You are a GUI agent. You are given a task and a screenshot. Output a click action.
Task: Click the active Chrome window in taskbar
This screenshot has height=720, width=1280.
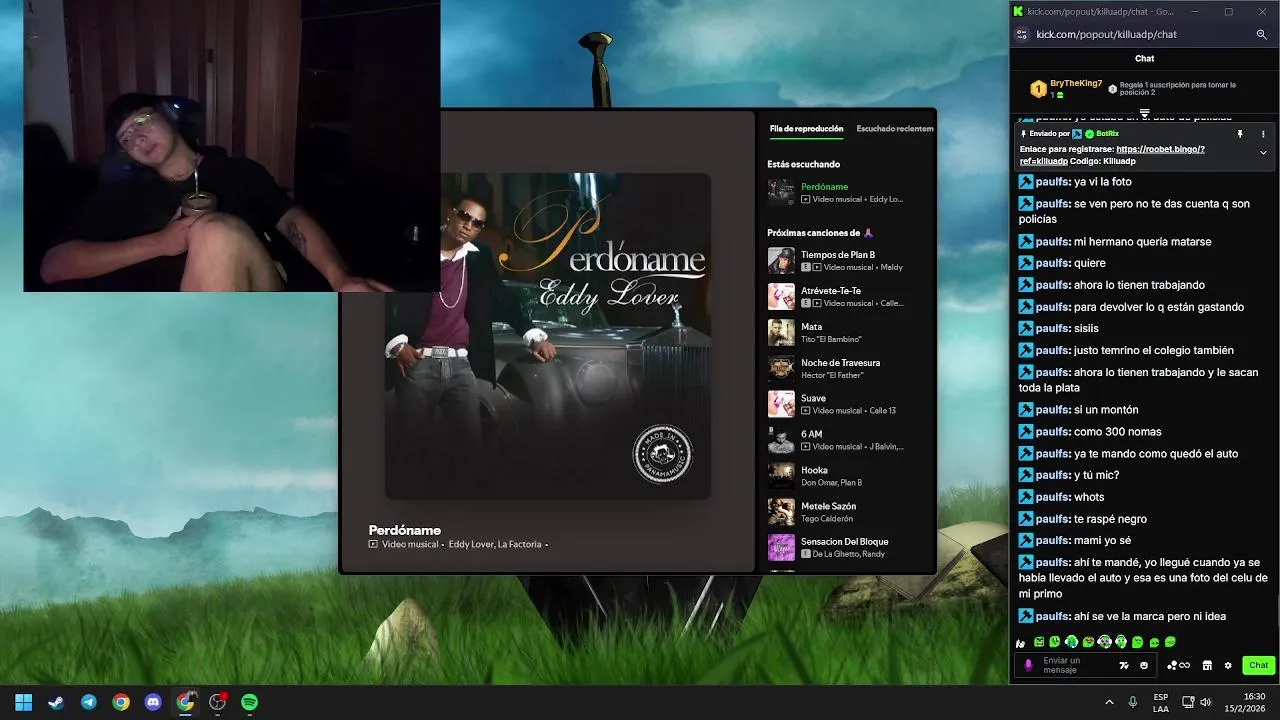[185, 702]
